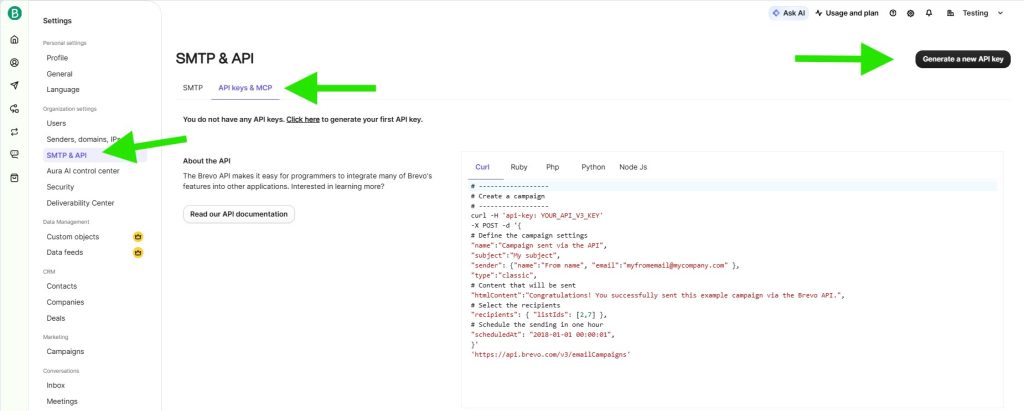Open the Home icon in left rail
Image resolution: width=1024 pixels, height=411 pixels.
[14, 40]
